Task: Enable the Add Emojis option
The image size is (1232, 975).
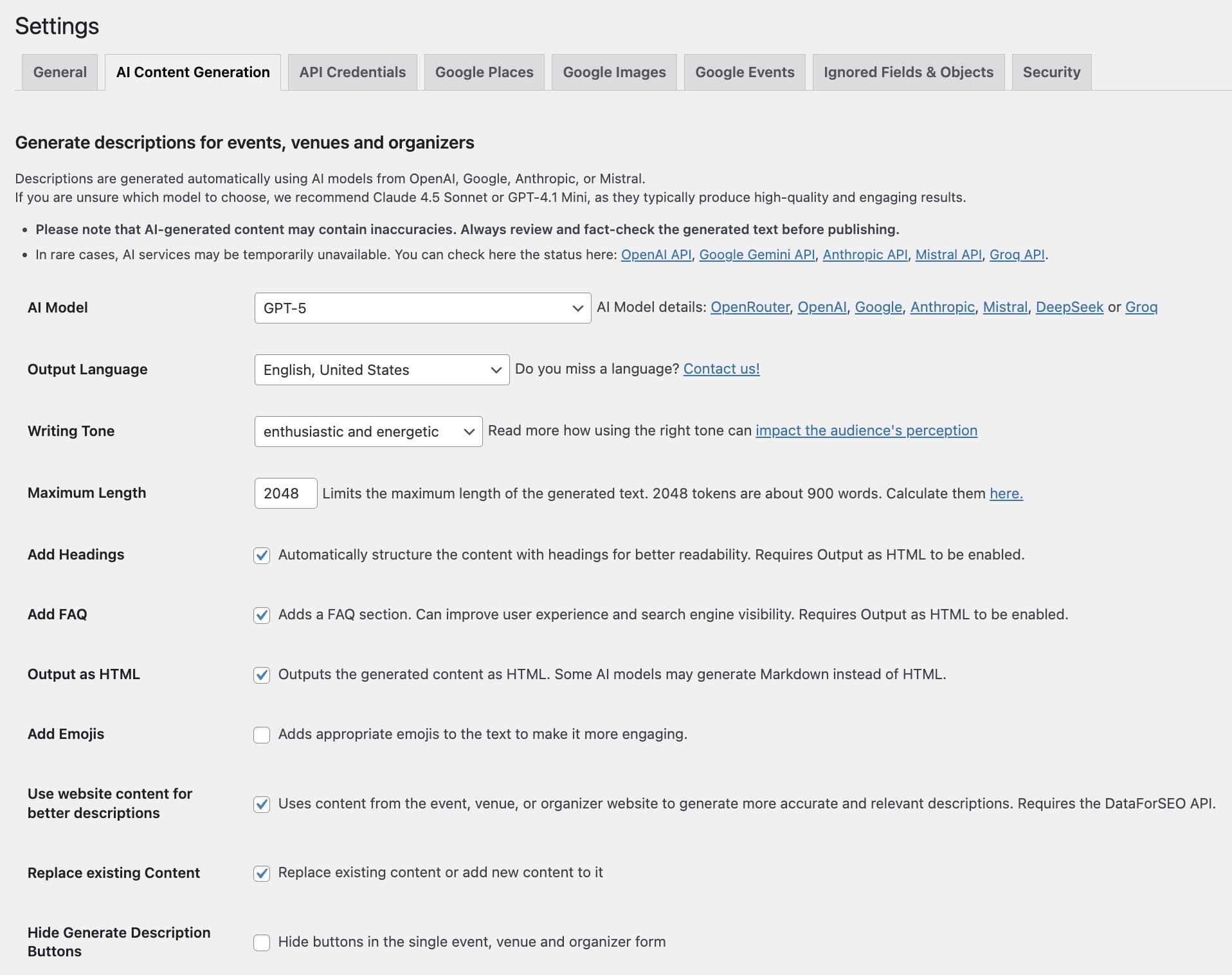Action: coord(261,734)
